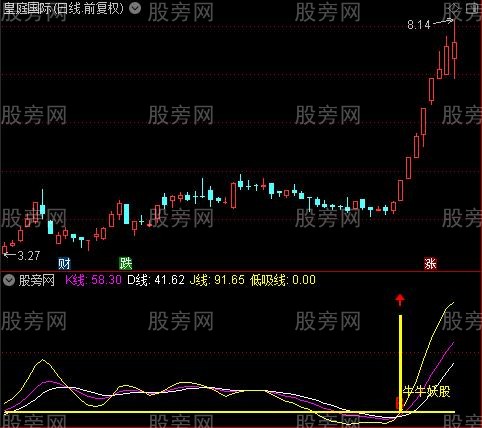Open the dropdown beside the 皇庭国际 stock title
This screenshot has height=428, width=482.
click(135, 8)
